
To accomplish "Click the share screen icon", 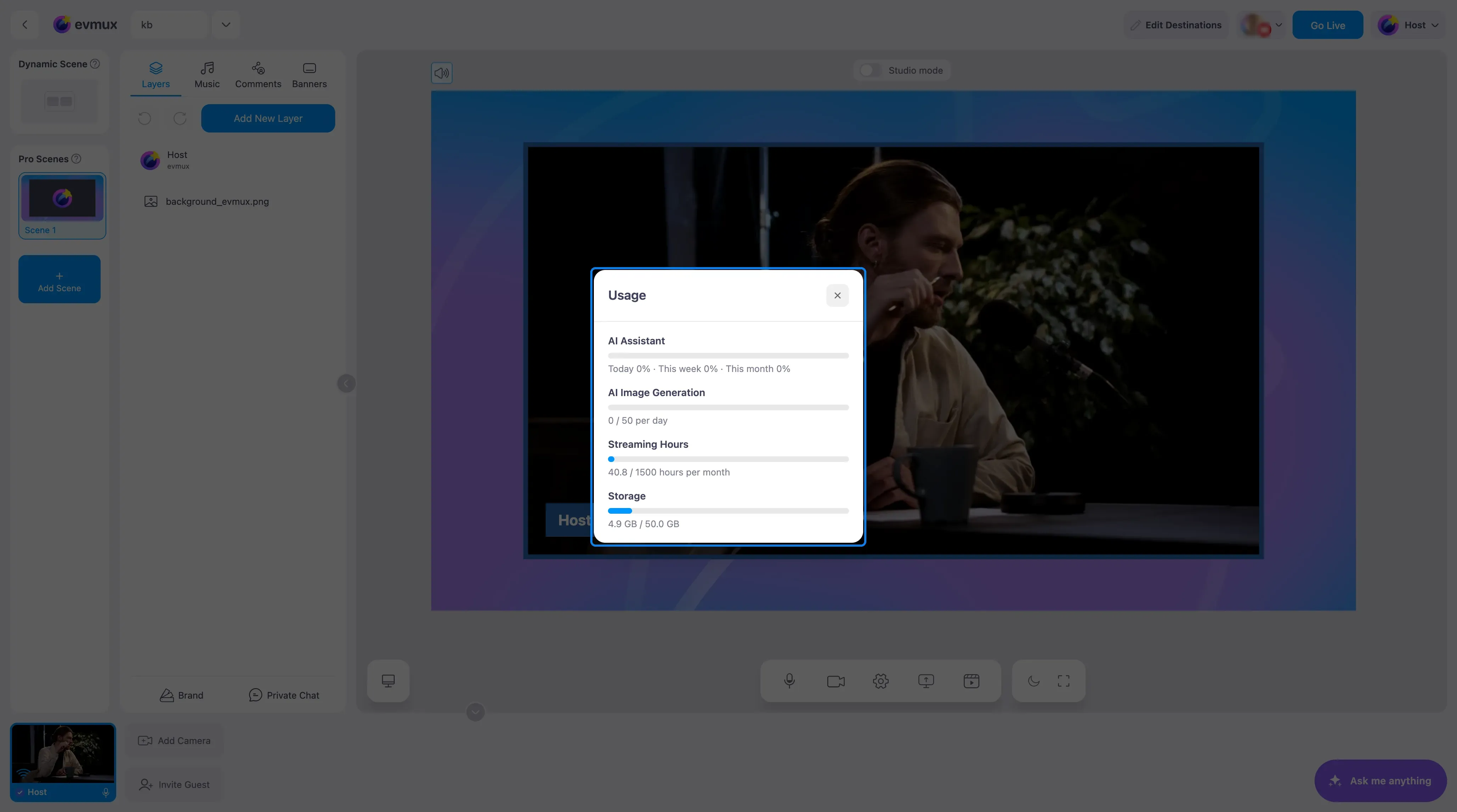I will coord(926,681).
